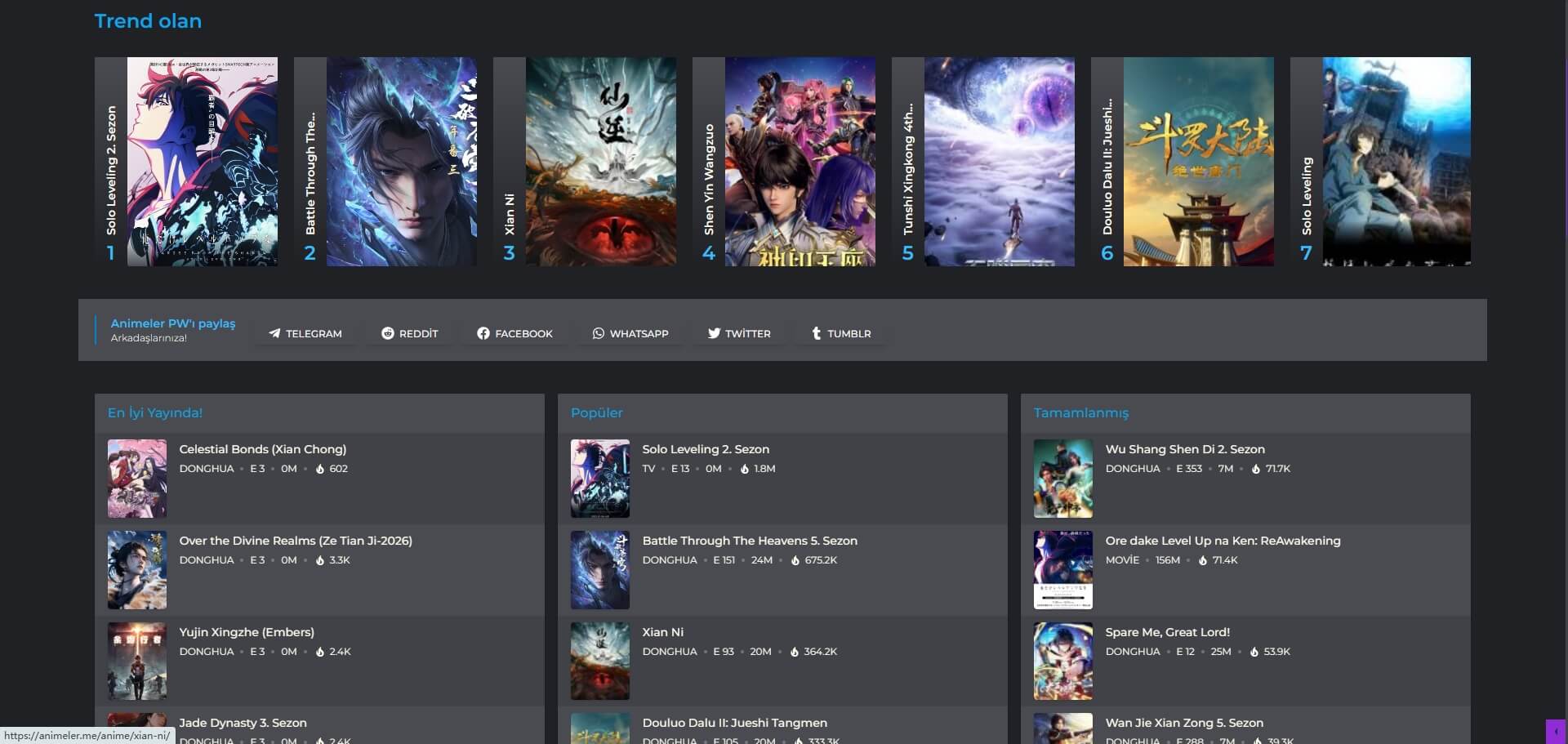Open trending poster Solo Leveling 2. Sezon

point(202,162)
